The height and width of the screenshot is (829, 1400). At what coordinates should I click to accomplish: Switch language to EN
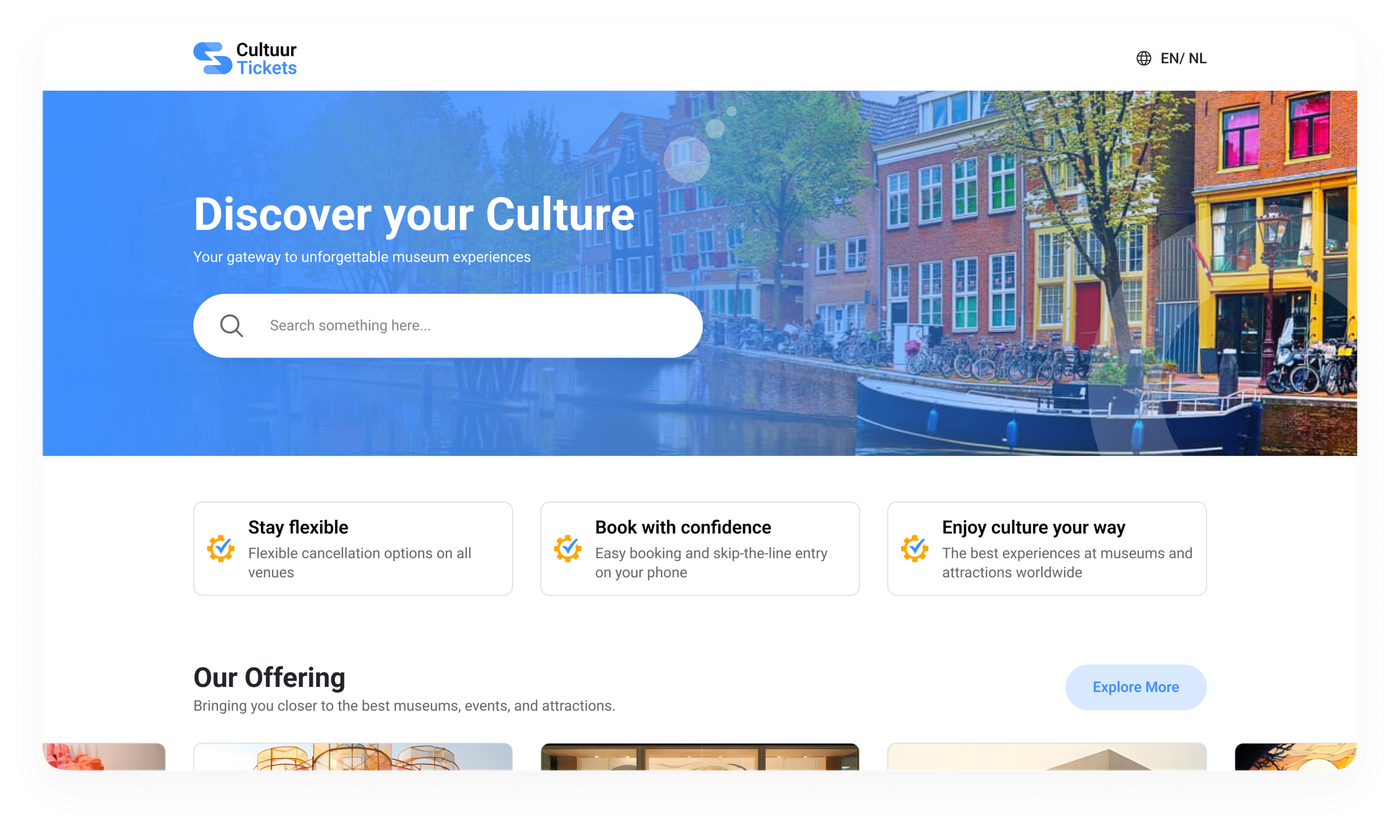pos(1172,58)
